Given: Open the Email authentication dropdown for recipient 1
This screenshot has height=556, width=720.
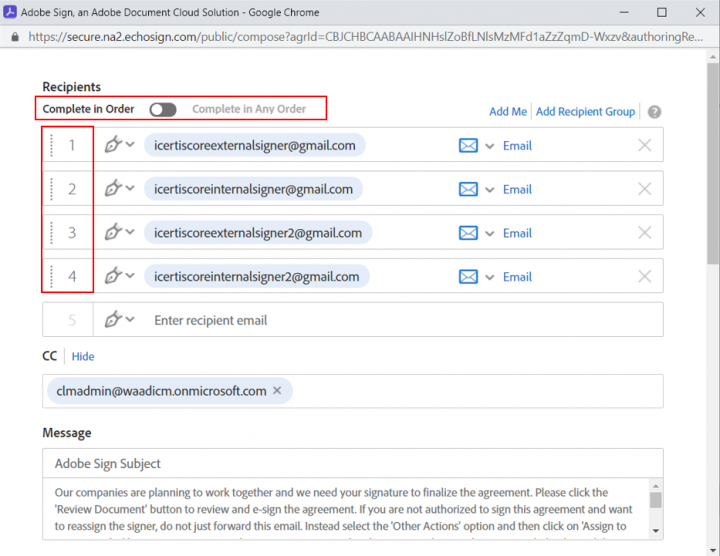Looking at the screenshot, I should click(490, 146).
